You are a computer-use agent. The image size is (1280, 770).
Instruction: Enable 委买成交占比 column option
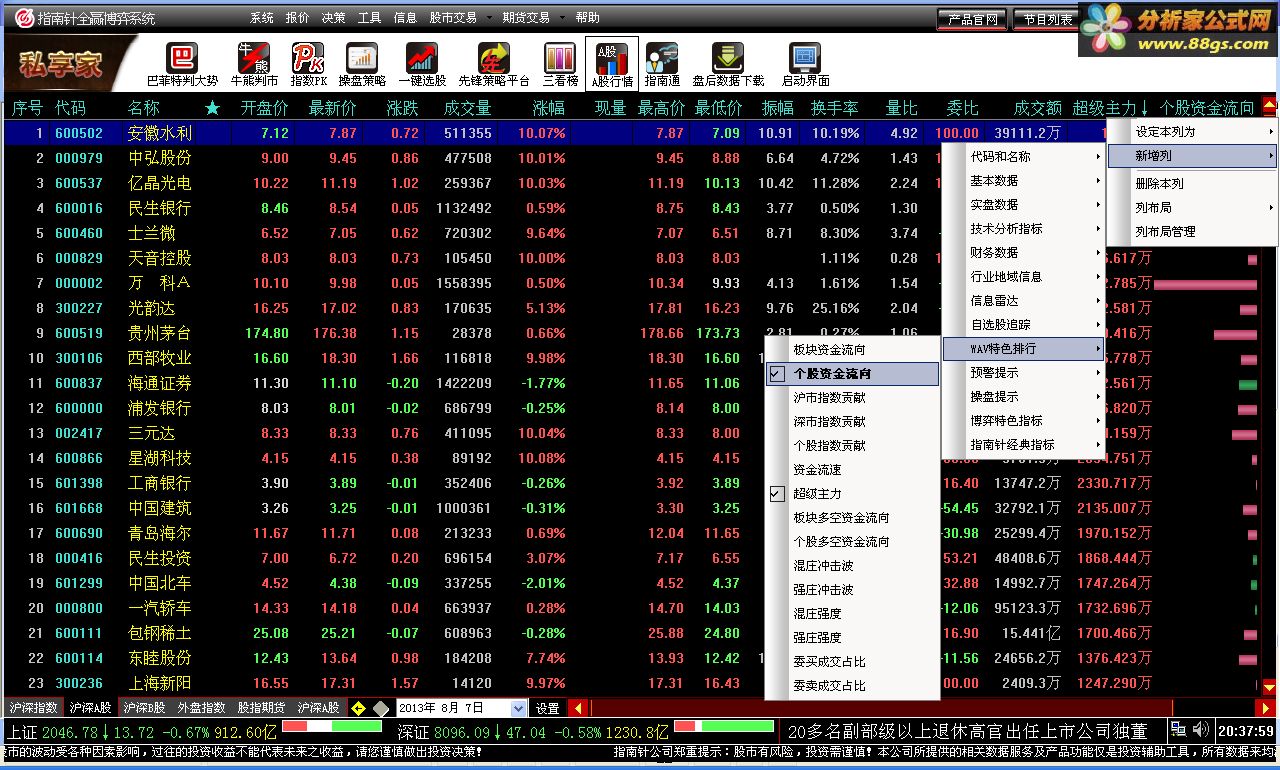[852, 662]
